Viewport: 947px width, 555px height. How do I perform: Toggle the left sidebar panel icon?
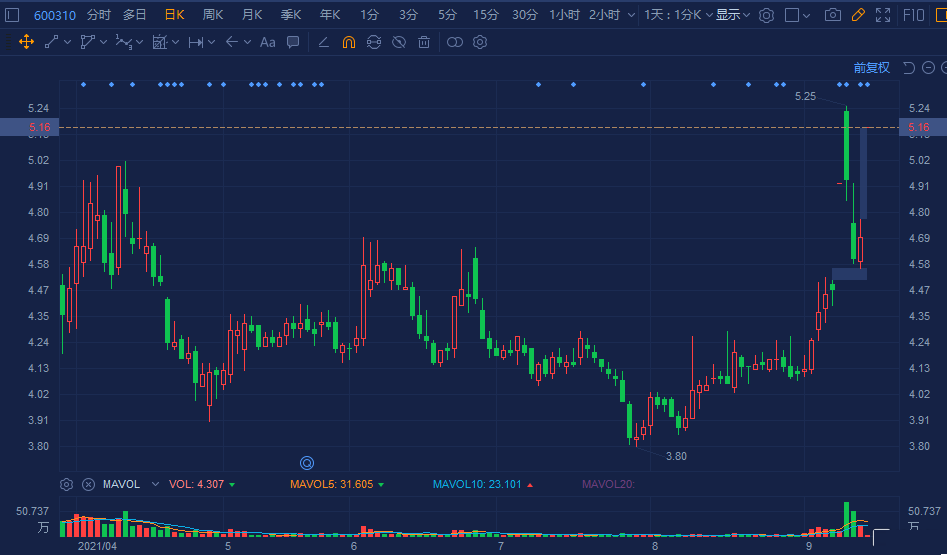coord(12,15)
